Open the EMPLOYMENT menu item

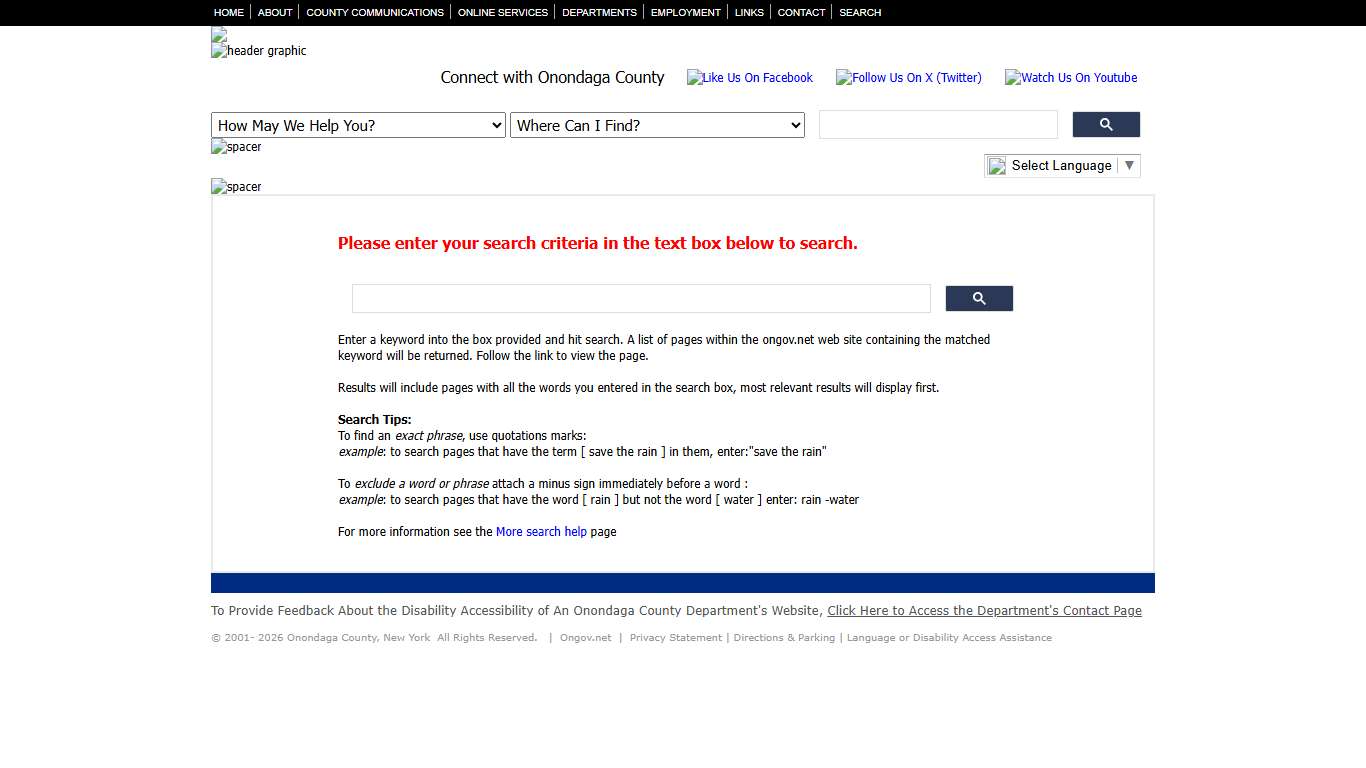(685, 13)
